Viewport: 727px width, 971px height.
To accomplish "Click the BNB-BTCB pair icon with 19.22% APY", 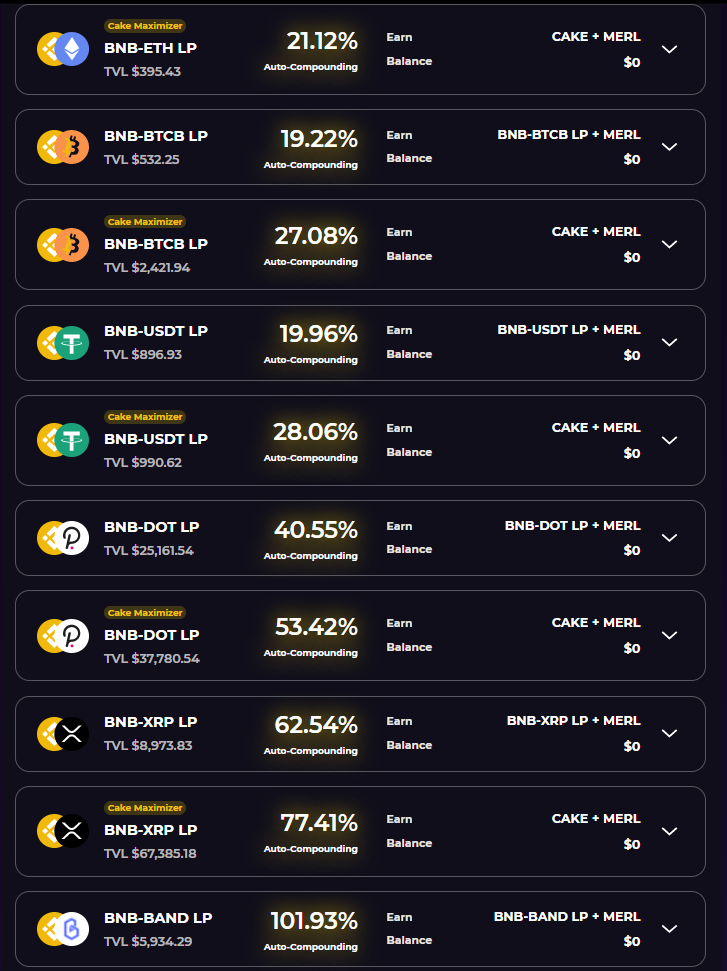I will 63,147.
